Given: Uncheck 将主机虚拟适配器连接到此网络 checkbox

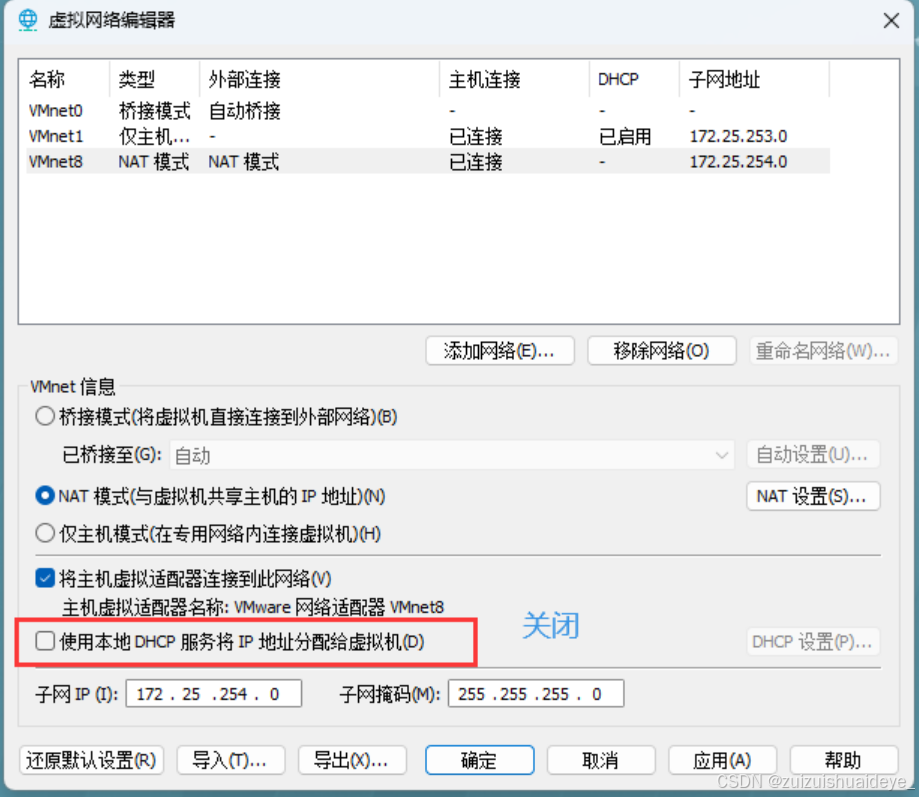Looking at the screenshot, I should click(45, 578).
